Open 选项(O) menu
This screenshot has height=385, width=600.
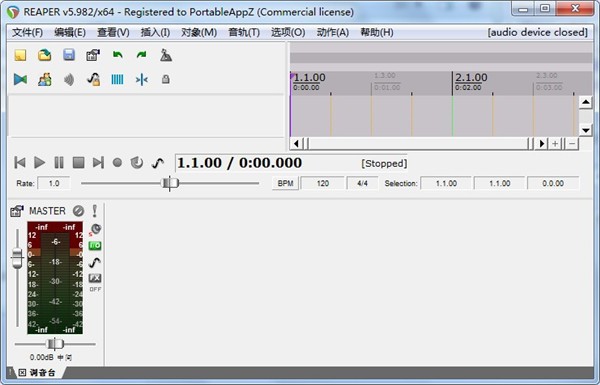click(288, 33)
